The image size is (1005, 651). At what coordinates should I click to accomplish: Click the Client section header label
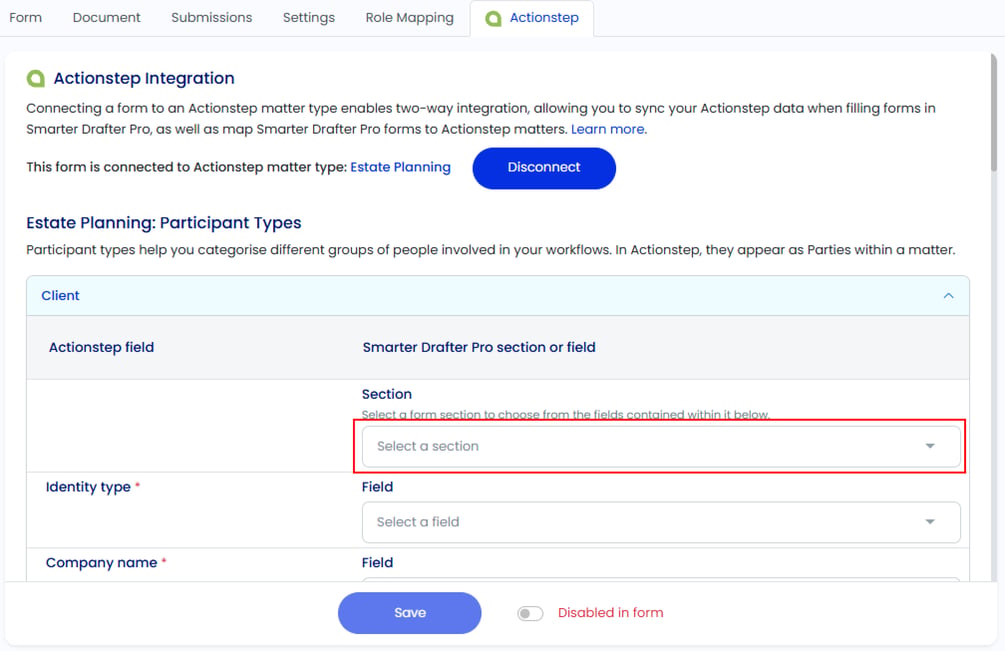(60, 295)
